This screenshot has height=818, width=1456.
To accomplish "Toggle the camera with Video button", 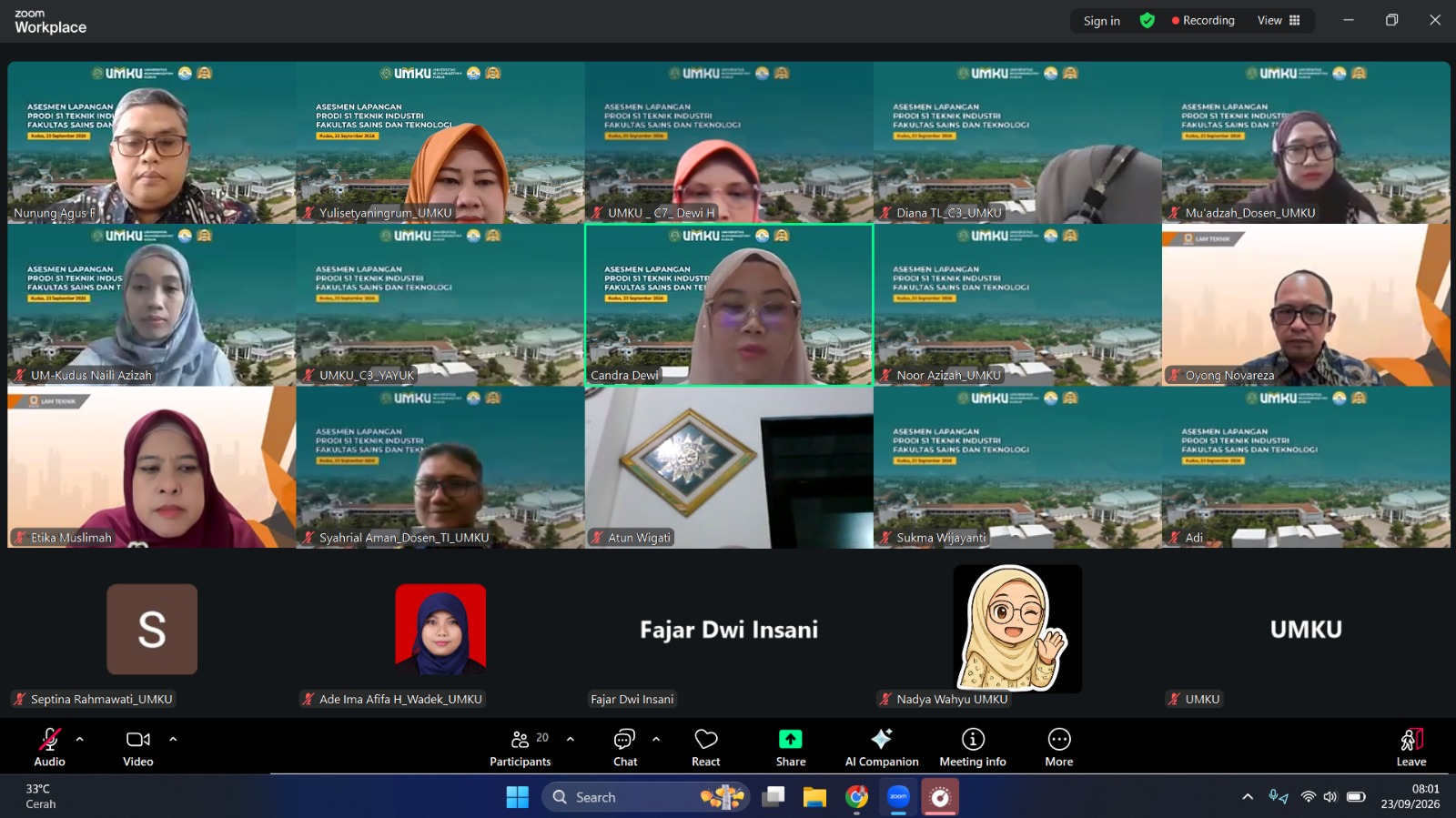I will tap(138, 748).
